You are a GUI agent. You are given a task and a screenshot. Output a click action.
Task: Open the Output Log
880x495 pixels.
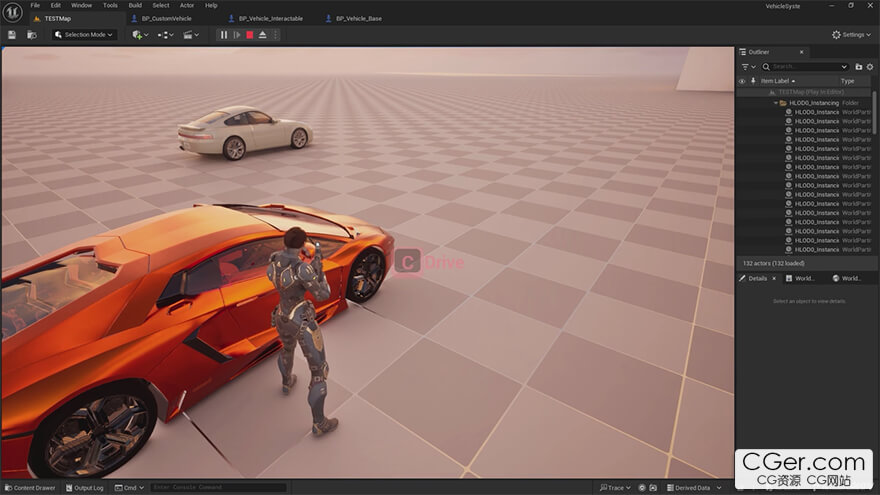[85, 488]
